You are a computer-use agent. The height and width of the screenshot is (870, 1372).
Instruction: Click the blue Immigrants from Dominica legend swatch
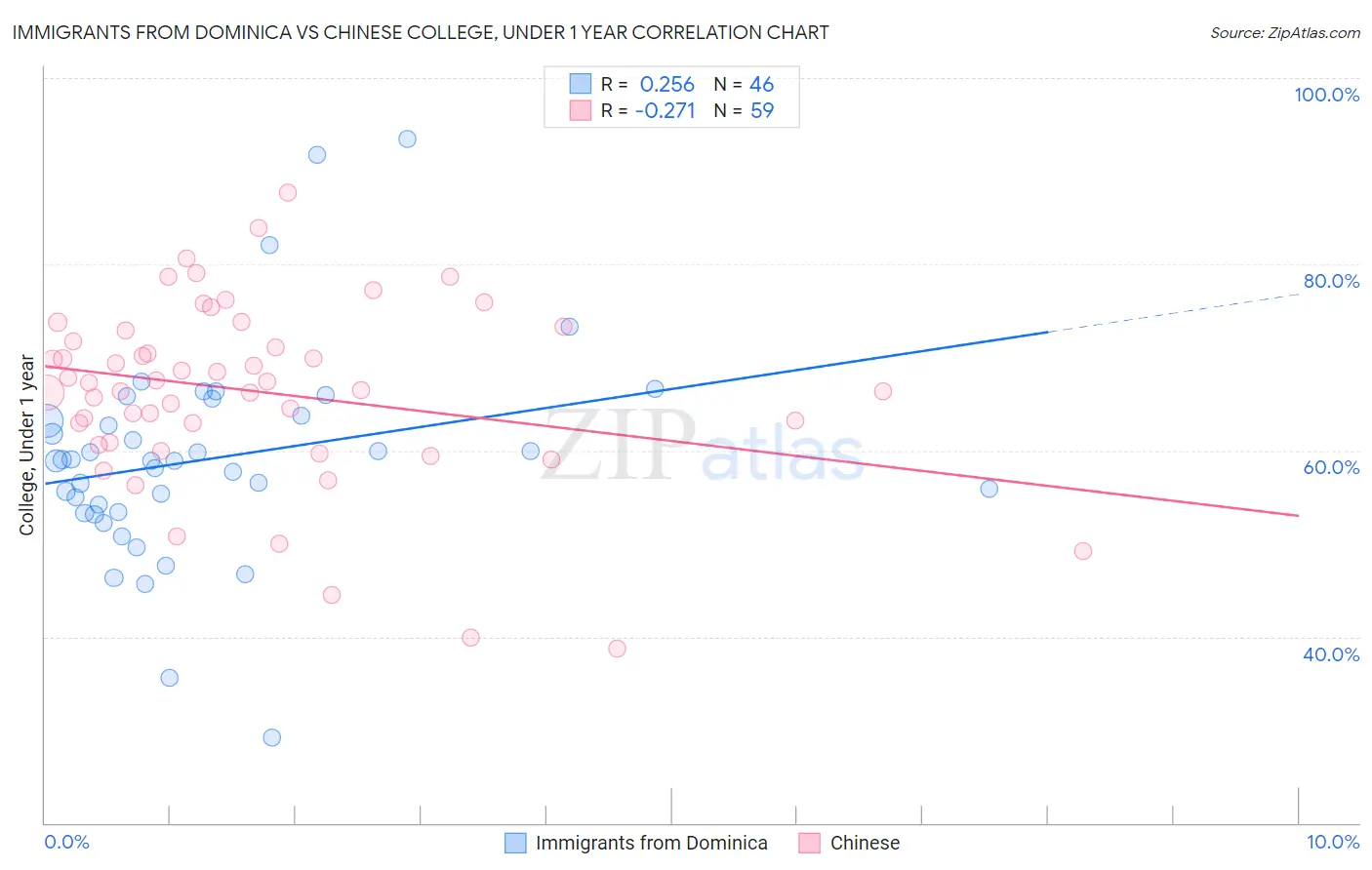pos(515,843)
